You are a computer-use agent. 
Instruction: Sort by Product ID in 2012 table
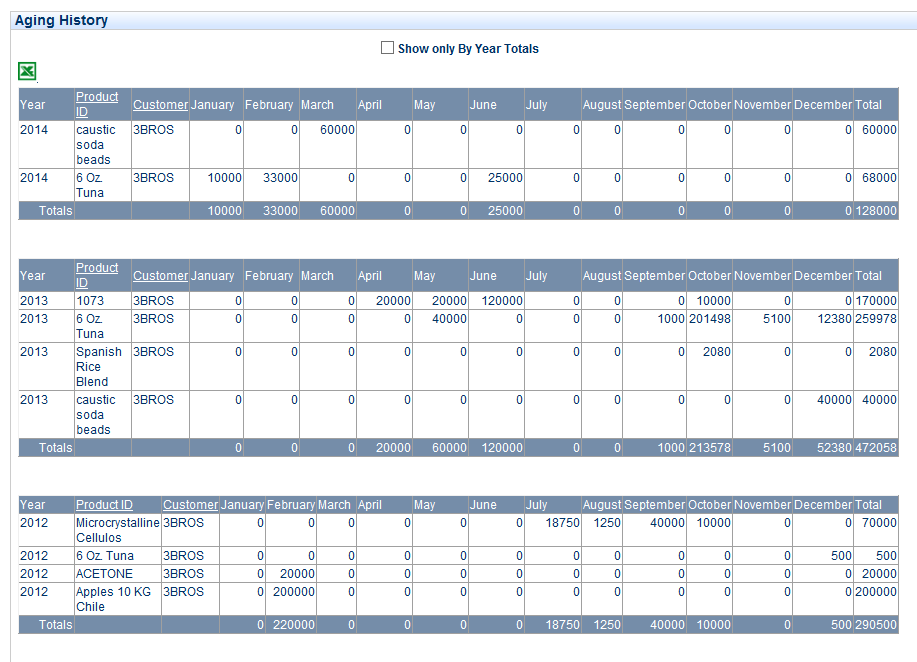[x=104, y=505]
